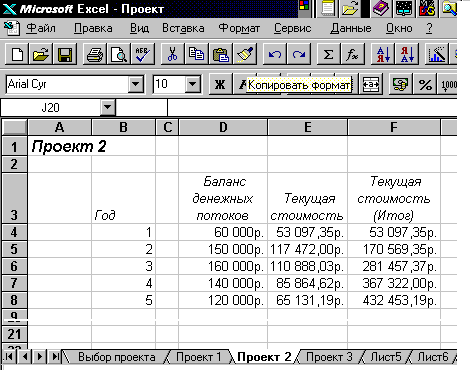
Task: Select cell containing 432 453,19р.
Action: (x=394, y=300)
